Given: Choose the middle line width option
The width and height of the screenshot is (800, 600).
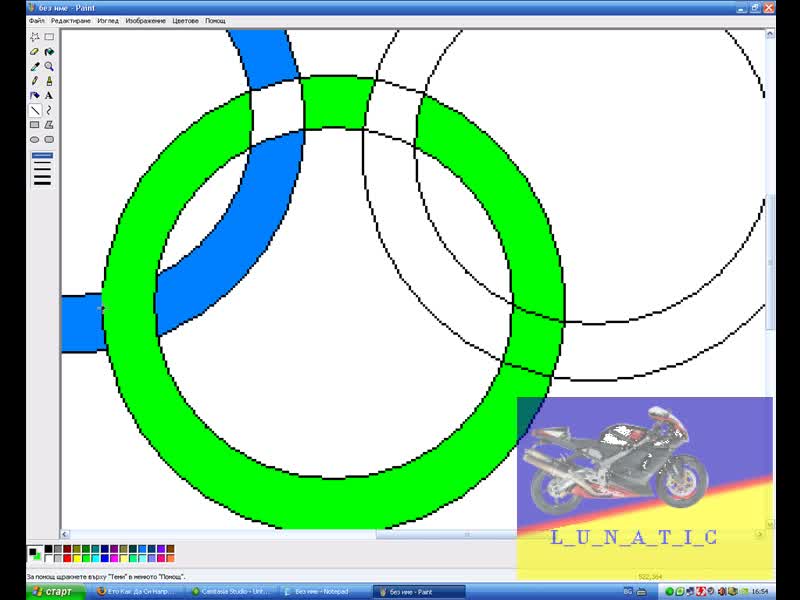Looking at the screenshot, I should point(42,169).
